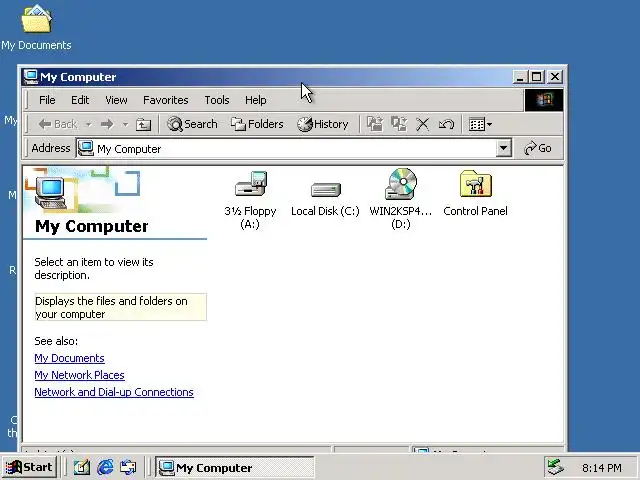Image resolution: width=640 pixels, height=480 pixels.
Task: Click the My Computer taskbar button
Action: click(235, 467)
